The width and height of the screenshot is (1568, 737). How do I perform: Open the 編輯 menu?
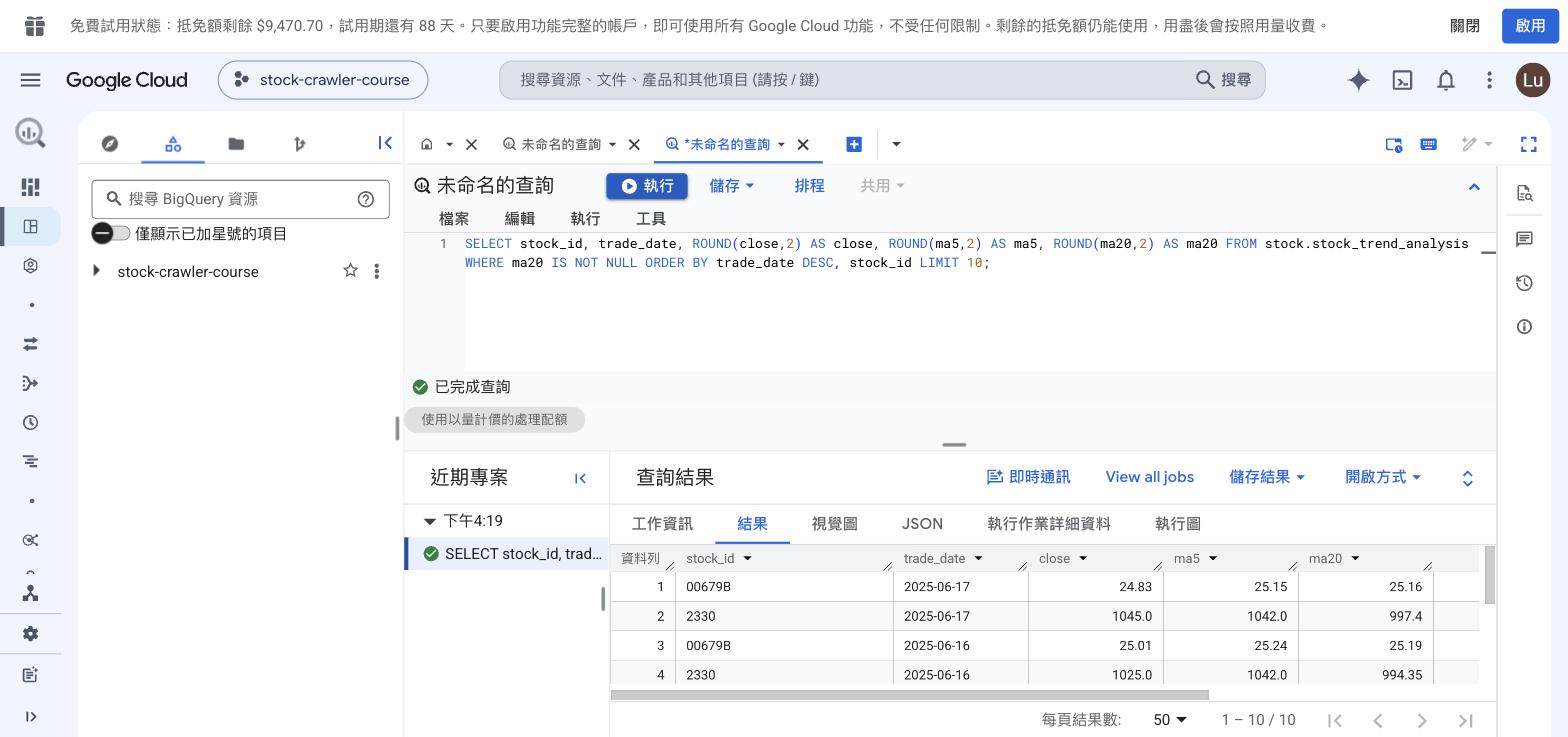pos(520,219)
